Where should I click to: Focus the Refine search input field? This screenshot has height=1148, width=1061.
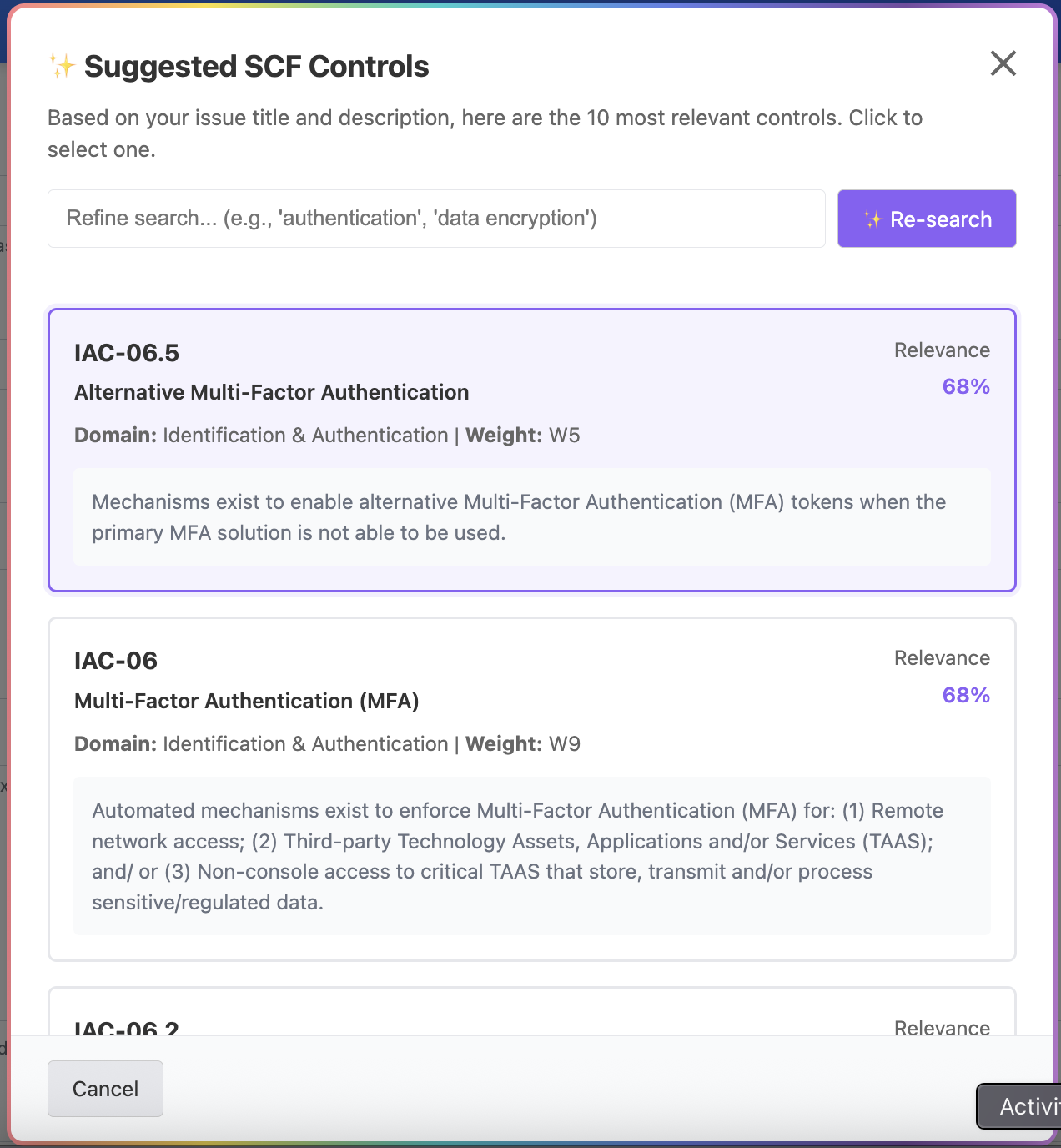pyautogui.click(x=436, y=219)
